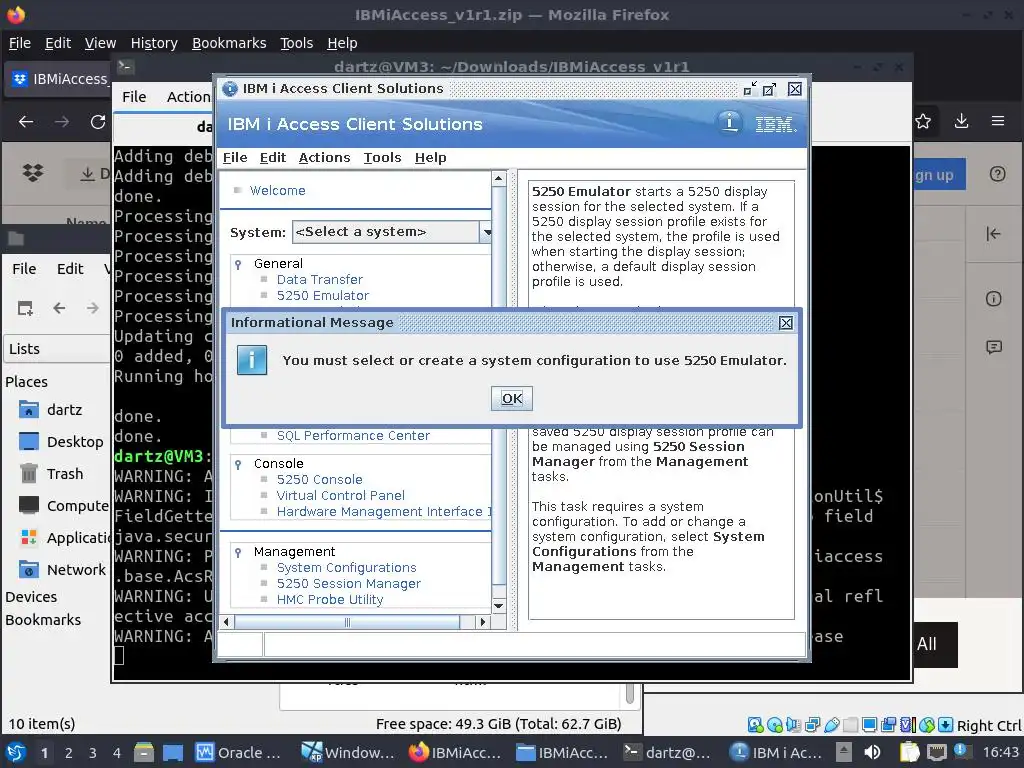
Task: Click the Dropbox info circle icon
Action: click(x=993, y=299)
